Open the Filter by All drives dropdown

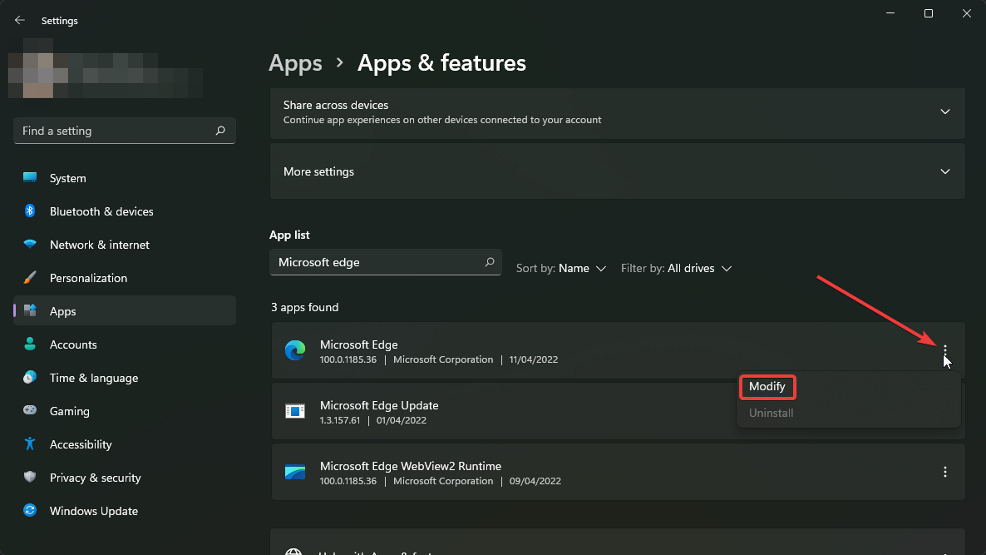(677, 268)
